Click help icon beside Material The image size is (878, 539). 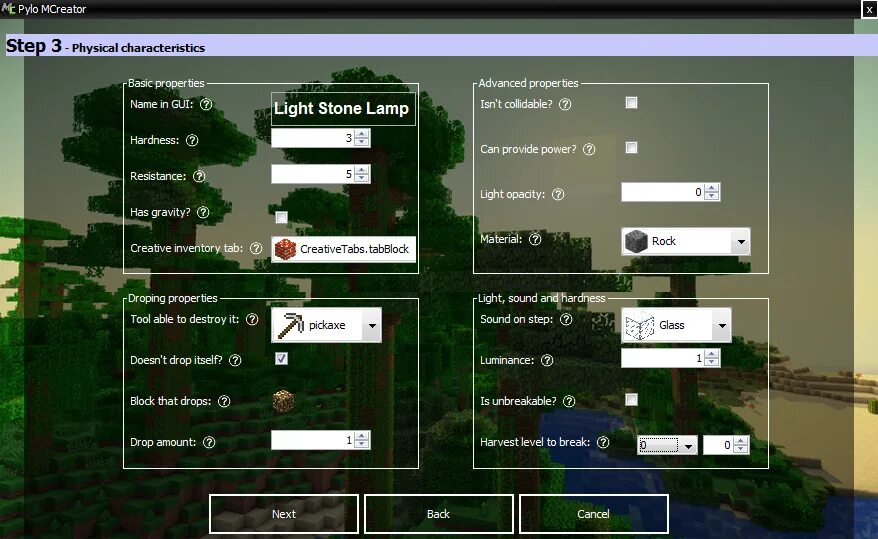(x=535, y=240)
